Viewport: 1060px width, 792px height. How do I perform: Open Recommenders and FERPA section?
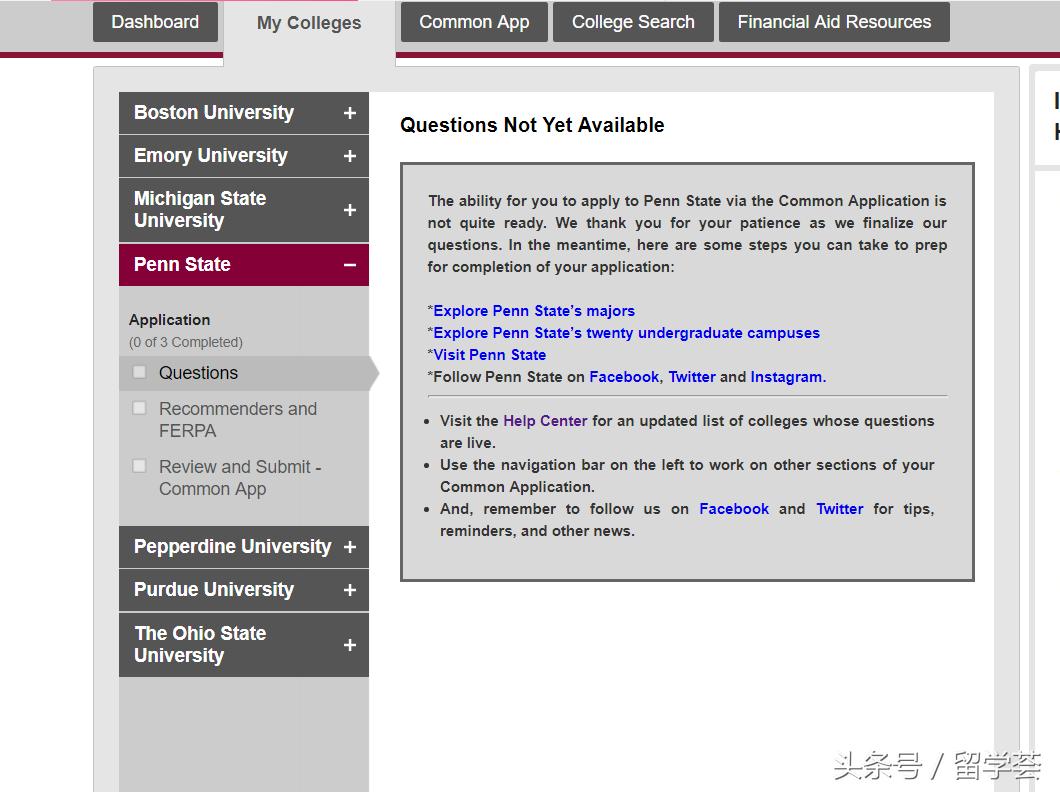(x=238, y=420)
